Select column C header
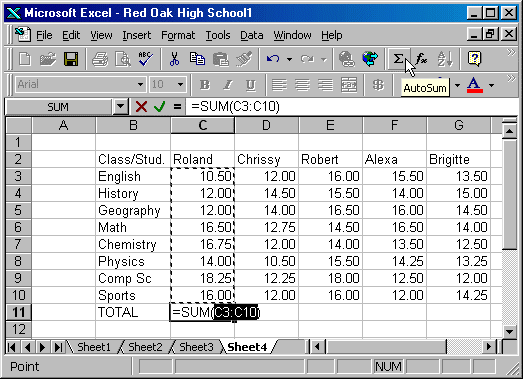523x379 pixels. pyautogui.click(x=202, y=125)
